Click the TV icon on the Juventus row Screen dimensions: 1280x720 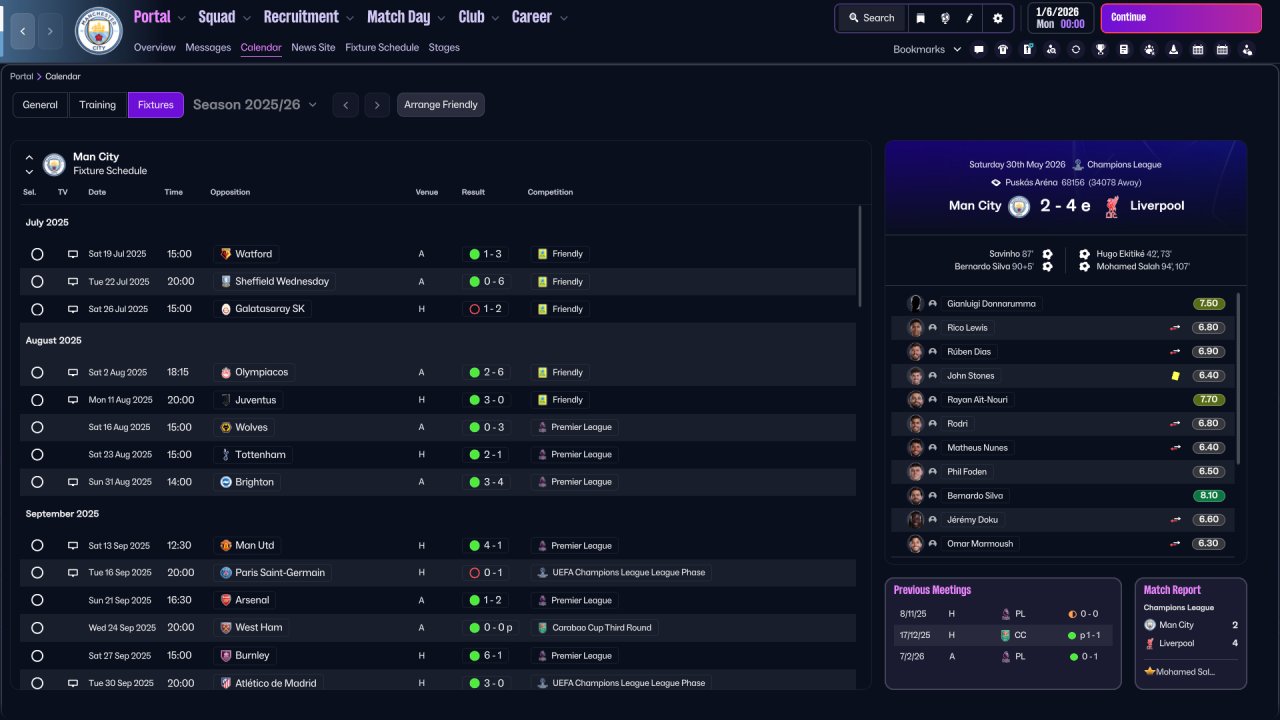click(73, 400)
